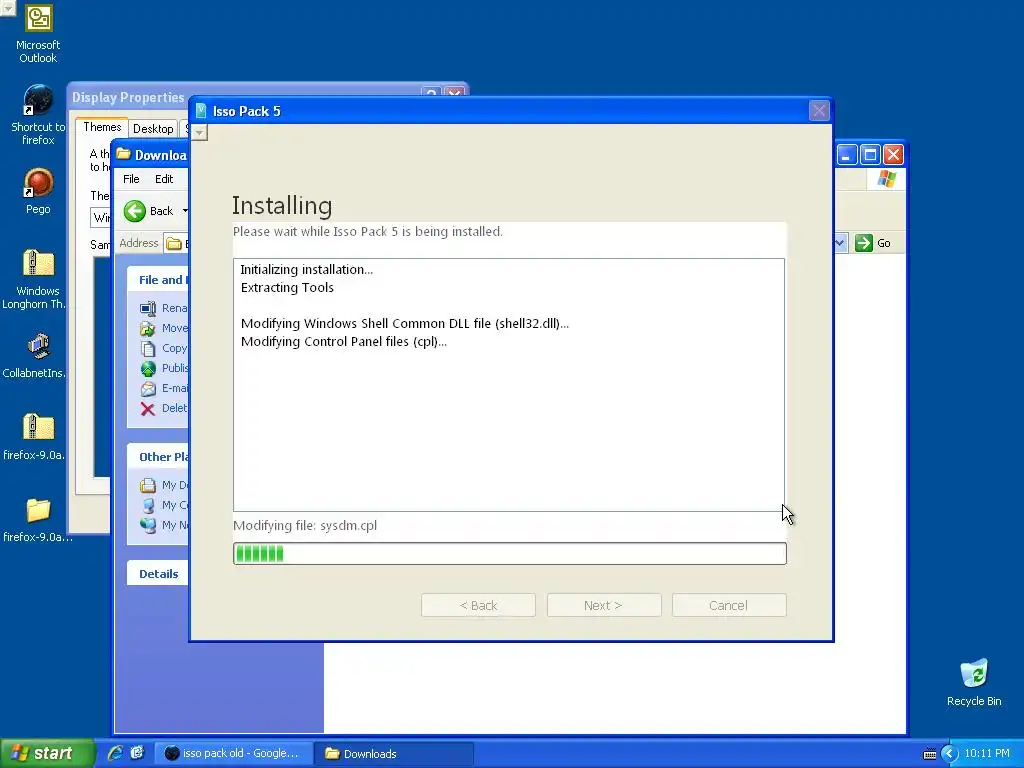This screenshot has width=1024, height=768.
Task: Click the My Documents icon under Other Places
Action: coord(148,485)
